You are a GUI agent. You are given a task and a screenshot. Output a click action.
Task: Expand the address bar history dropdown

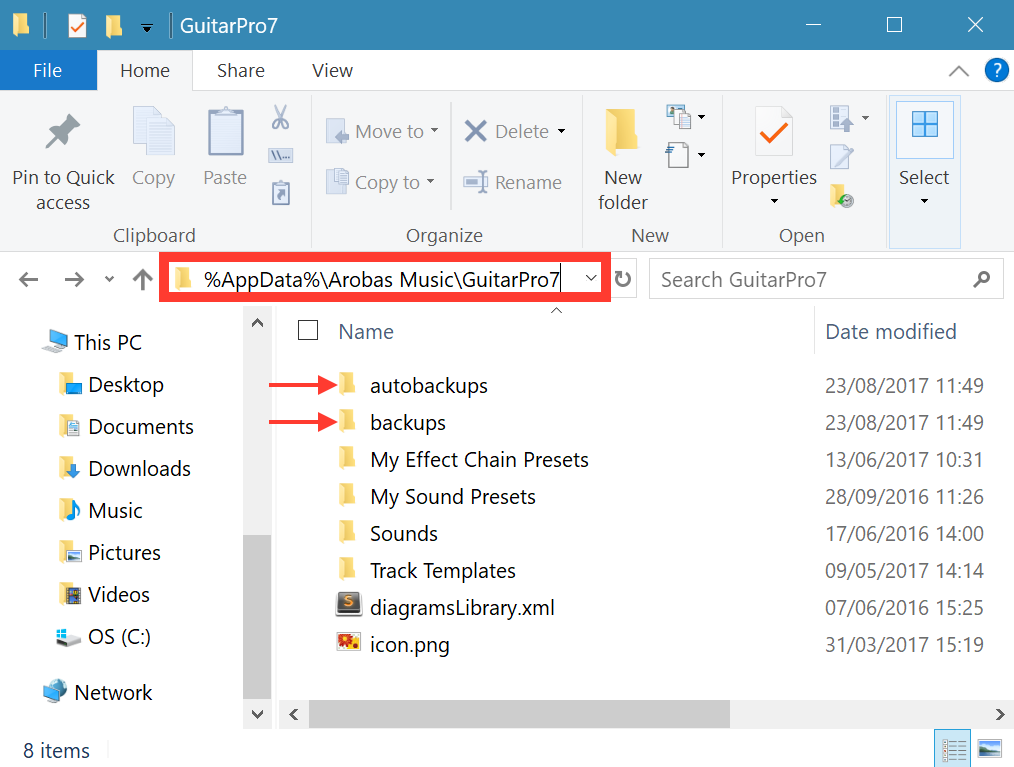point(591,279)
